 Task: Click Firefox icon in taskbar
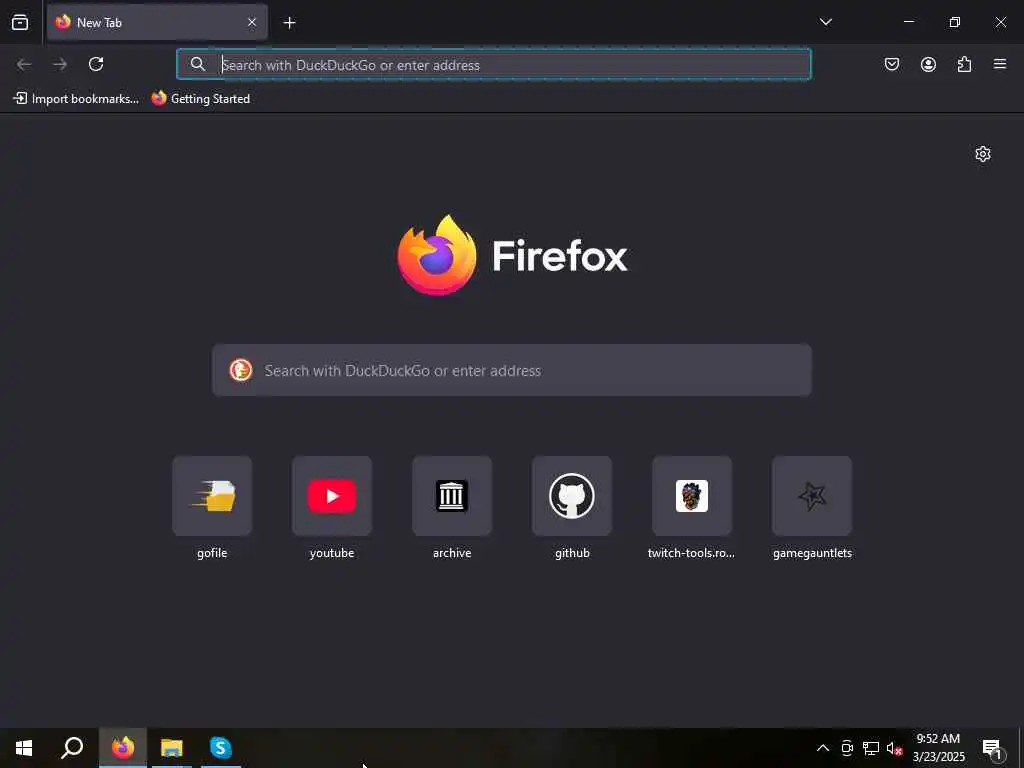123,748
